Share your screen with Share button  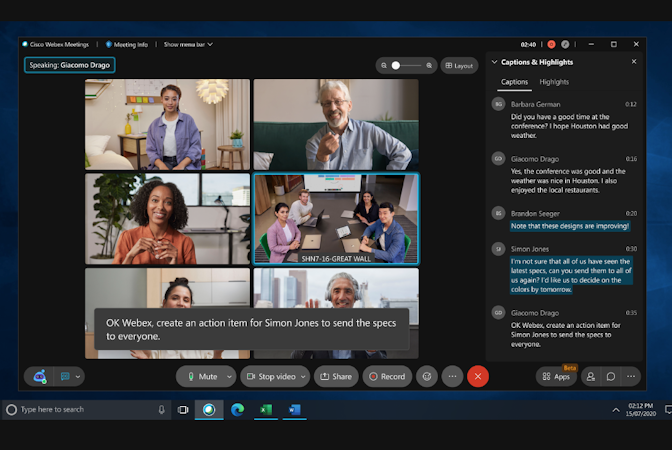pyautogui.click(x=336, y=377)
